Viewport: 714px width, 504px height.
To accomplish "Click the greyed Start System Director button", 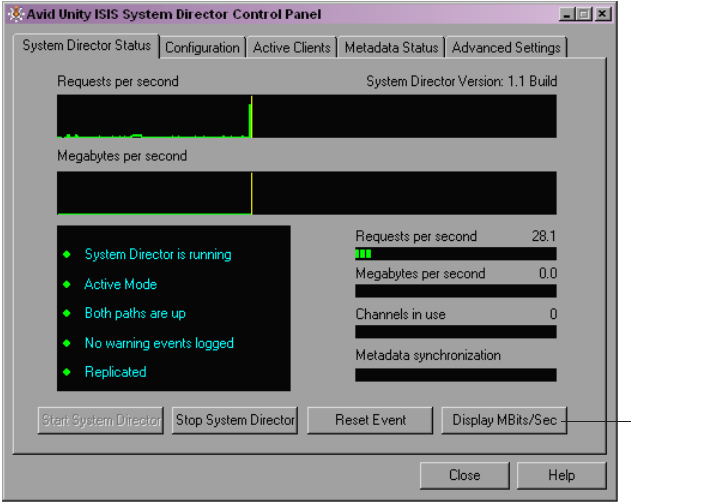I will [x=101, y=420].
